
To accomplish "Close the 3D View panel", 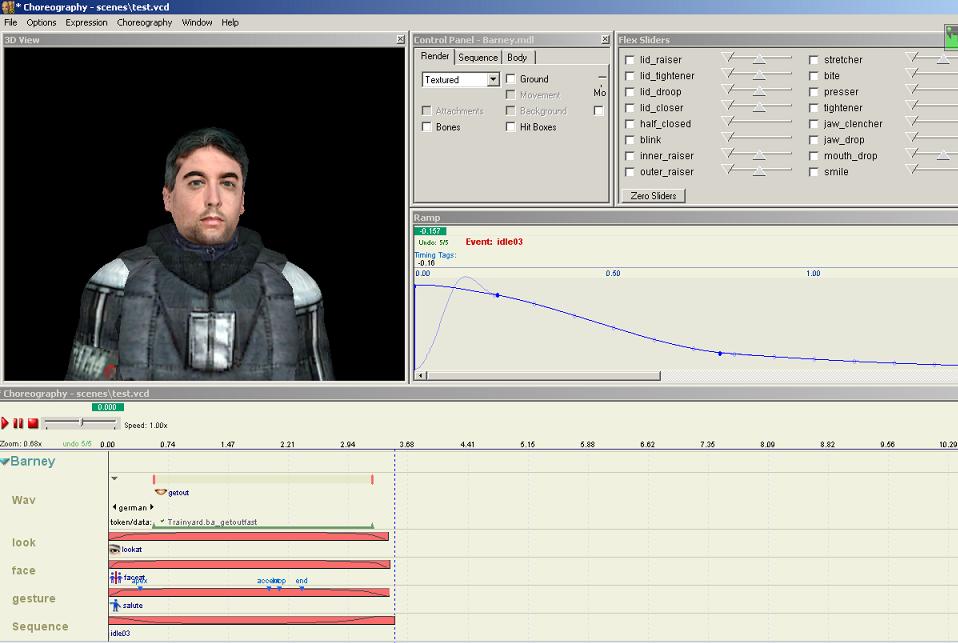I will pyautogui.click(x=400, y=39).
